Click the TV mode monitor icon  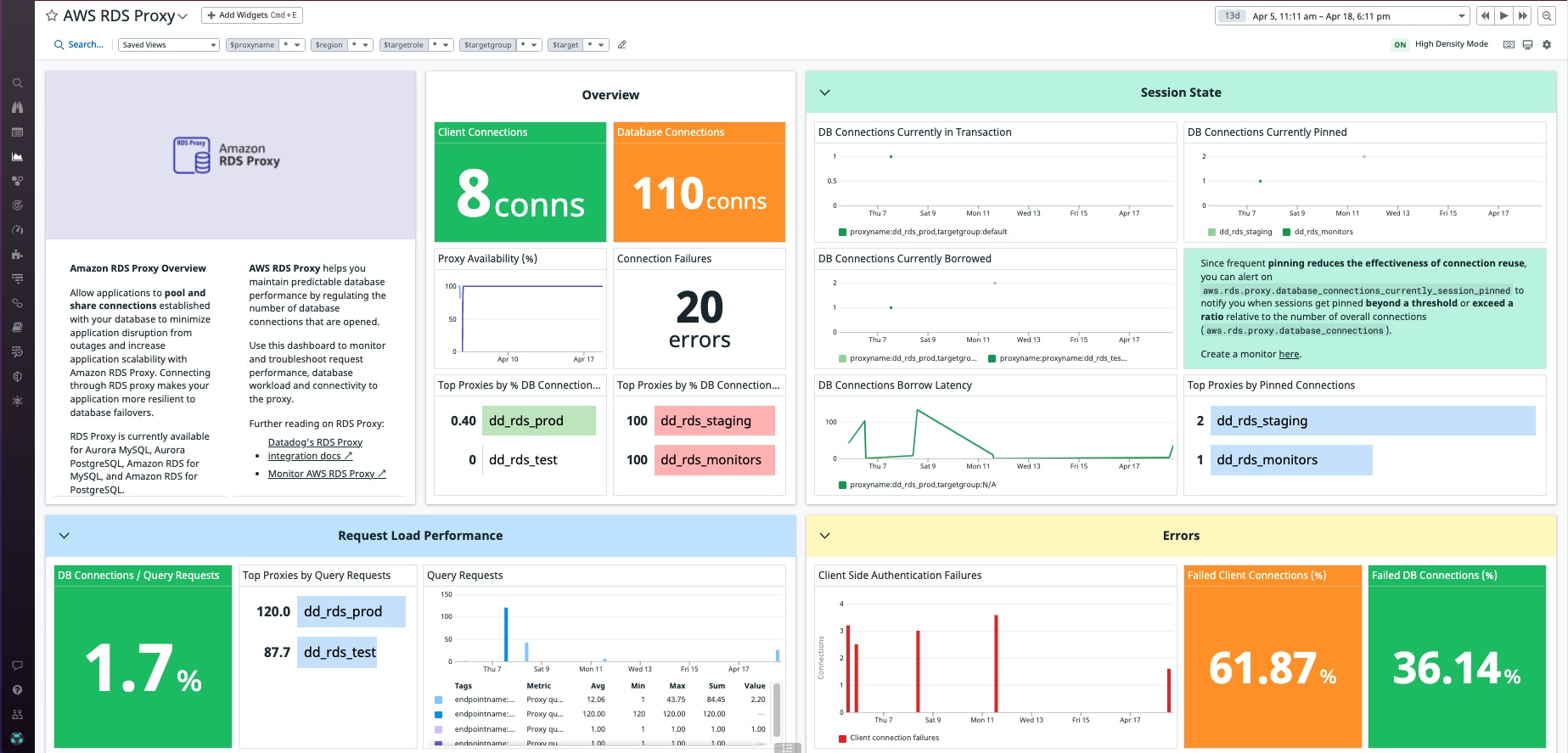pyautogui.click(x=1527, y=45)
